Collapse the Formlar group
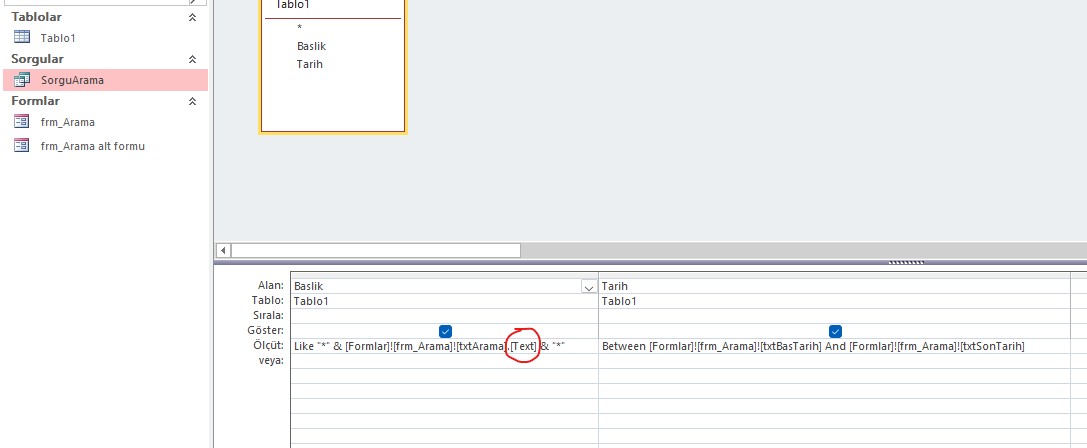This screenshot has width=1087, height=448. (193, 101)
